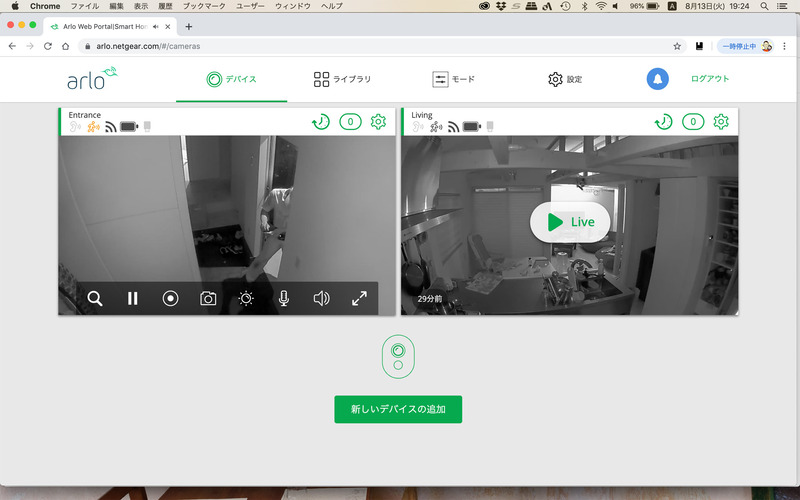
Task: Open the ファイル menu in menu bar
Action: [x=85, y=6]
